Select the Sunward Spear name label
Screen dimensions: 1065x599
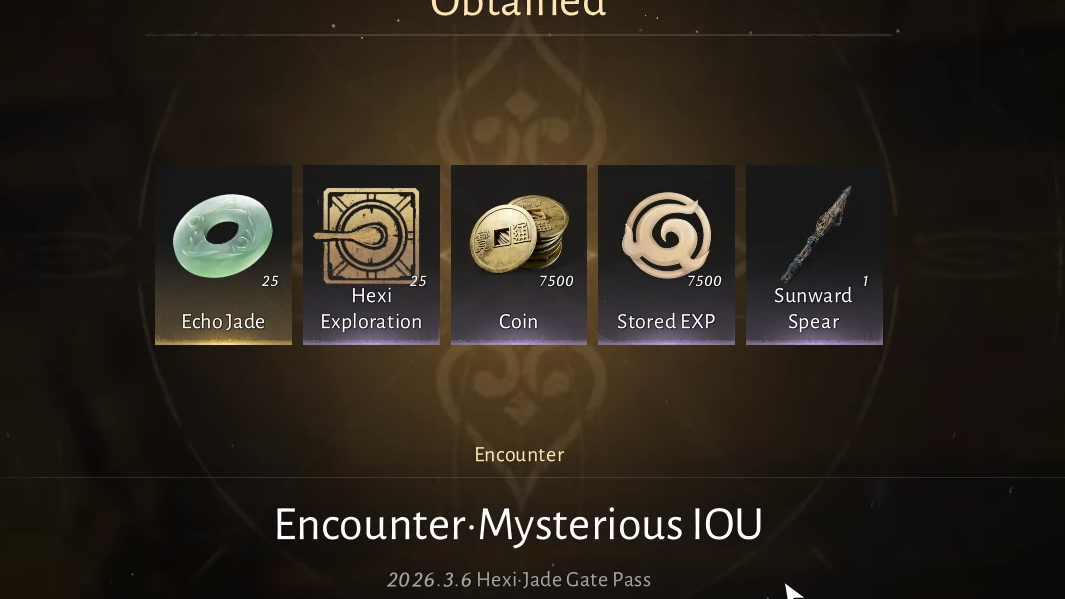coord(813,308)
